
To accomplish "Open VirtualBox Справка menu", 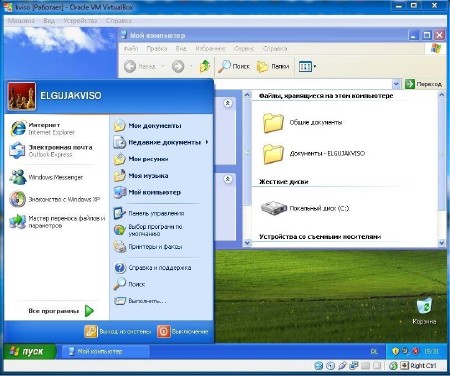I will point(118,21).
